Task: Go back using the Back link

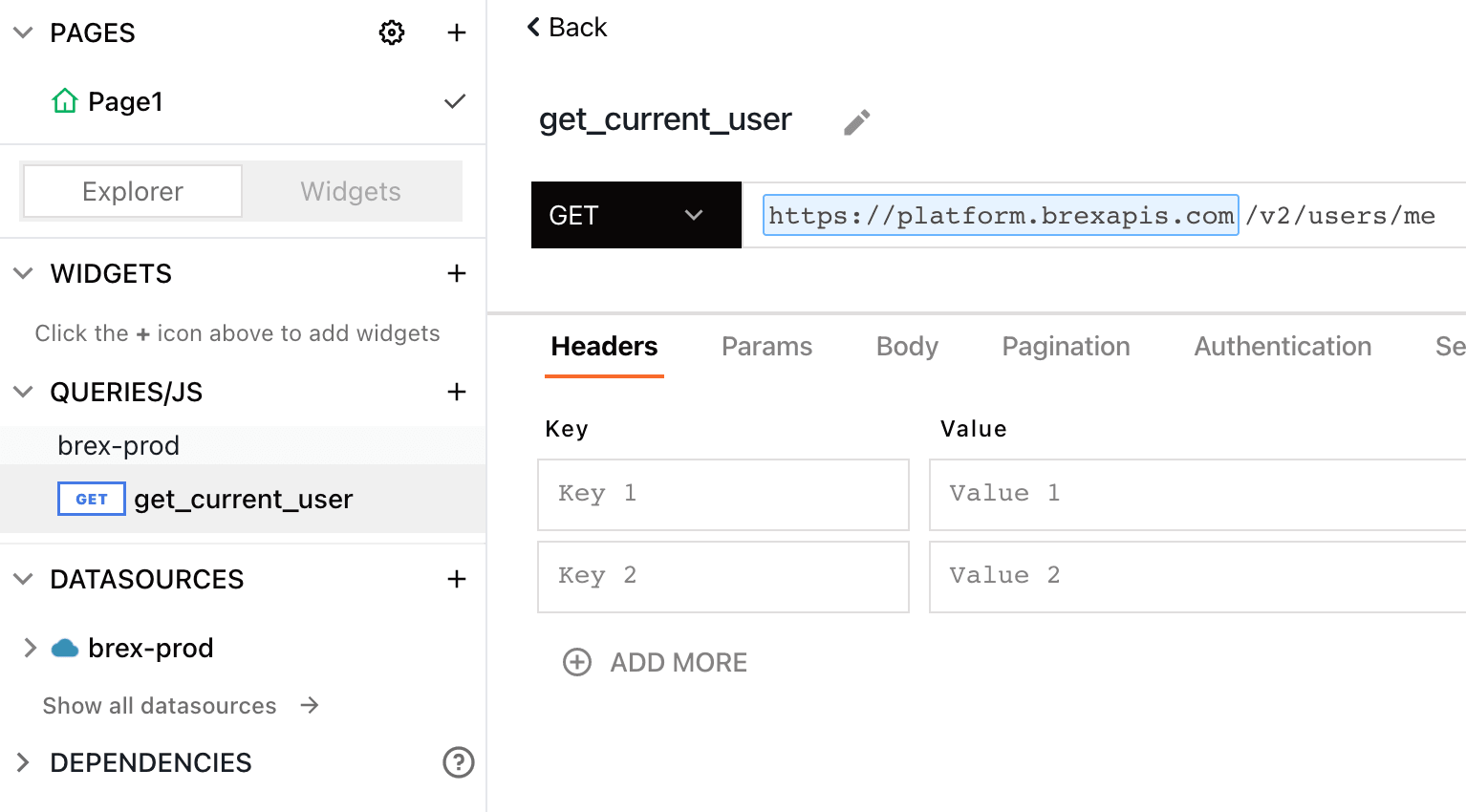Action: pos(567,27)
